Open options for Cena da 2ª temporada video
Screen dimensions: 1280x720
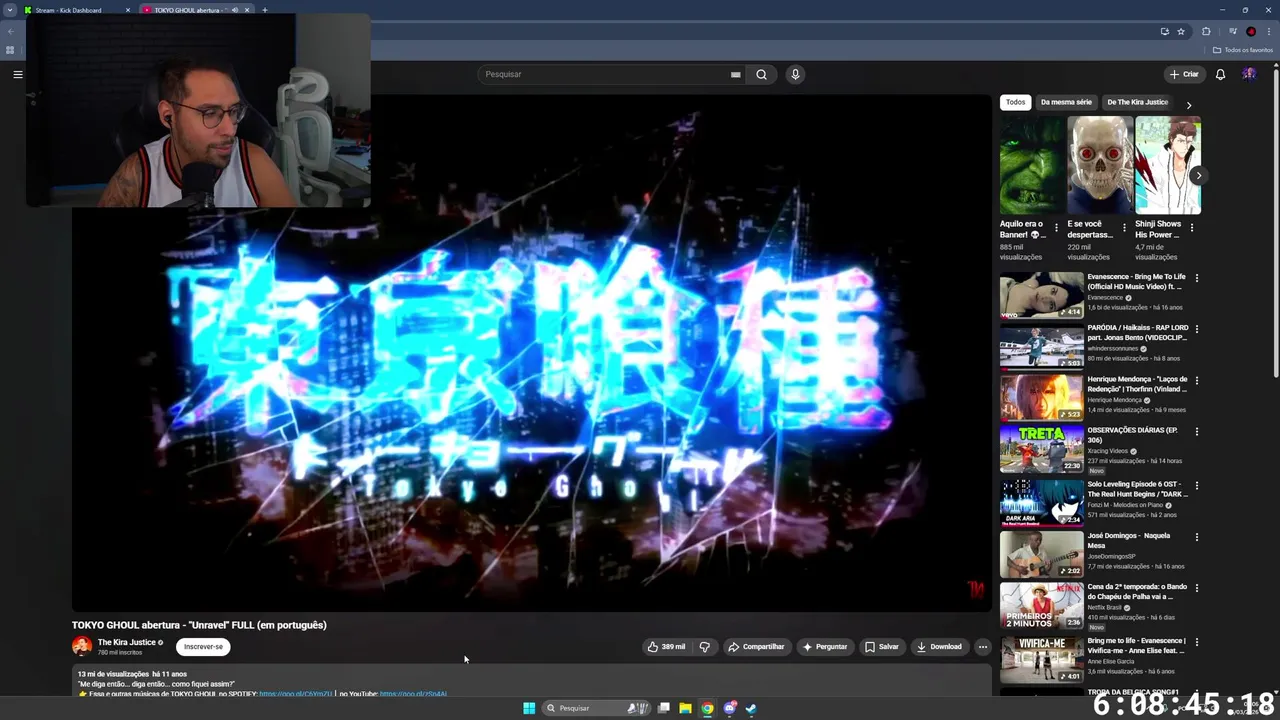click(1196, 588)
